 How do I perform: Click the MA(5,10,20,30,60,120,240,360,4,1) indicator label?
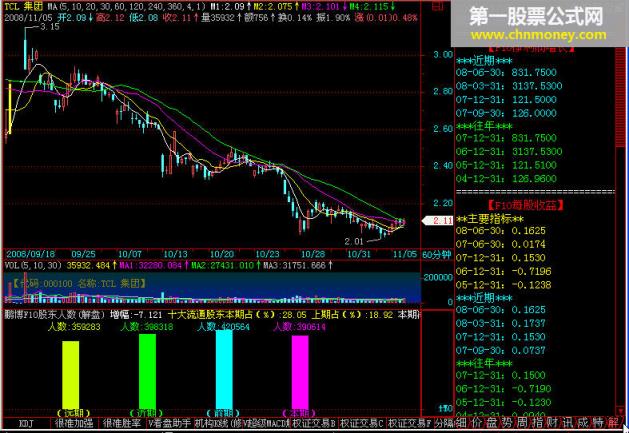coord(127,6)
